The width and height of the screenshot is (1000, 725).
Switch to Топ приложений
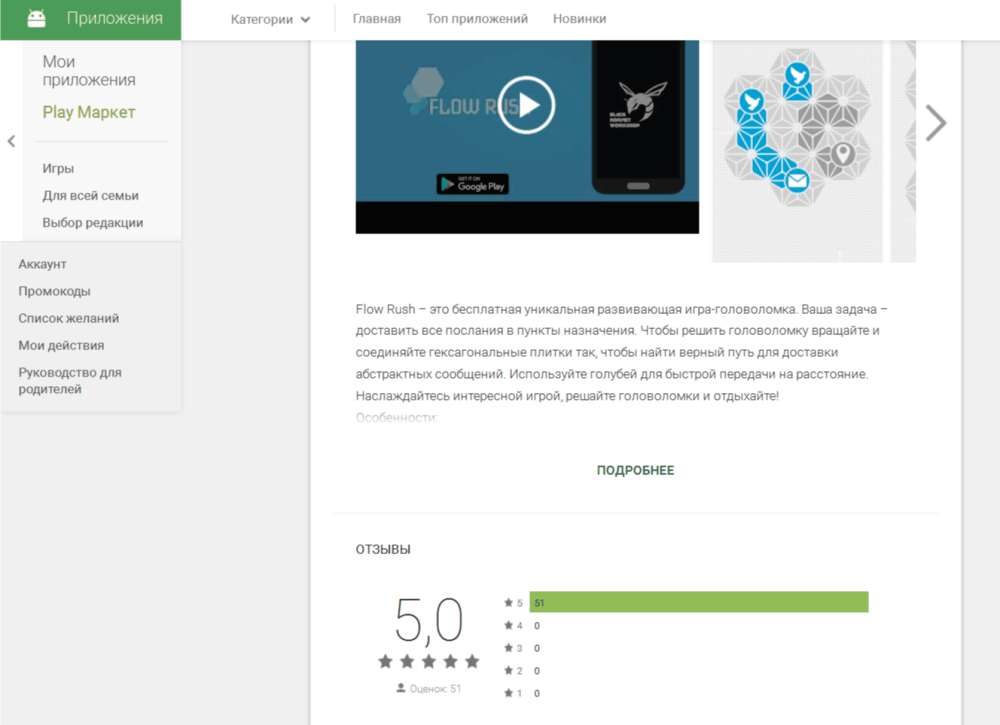(477, 17)
